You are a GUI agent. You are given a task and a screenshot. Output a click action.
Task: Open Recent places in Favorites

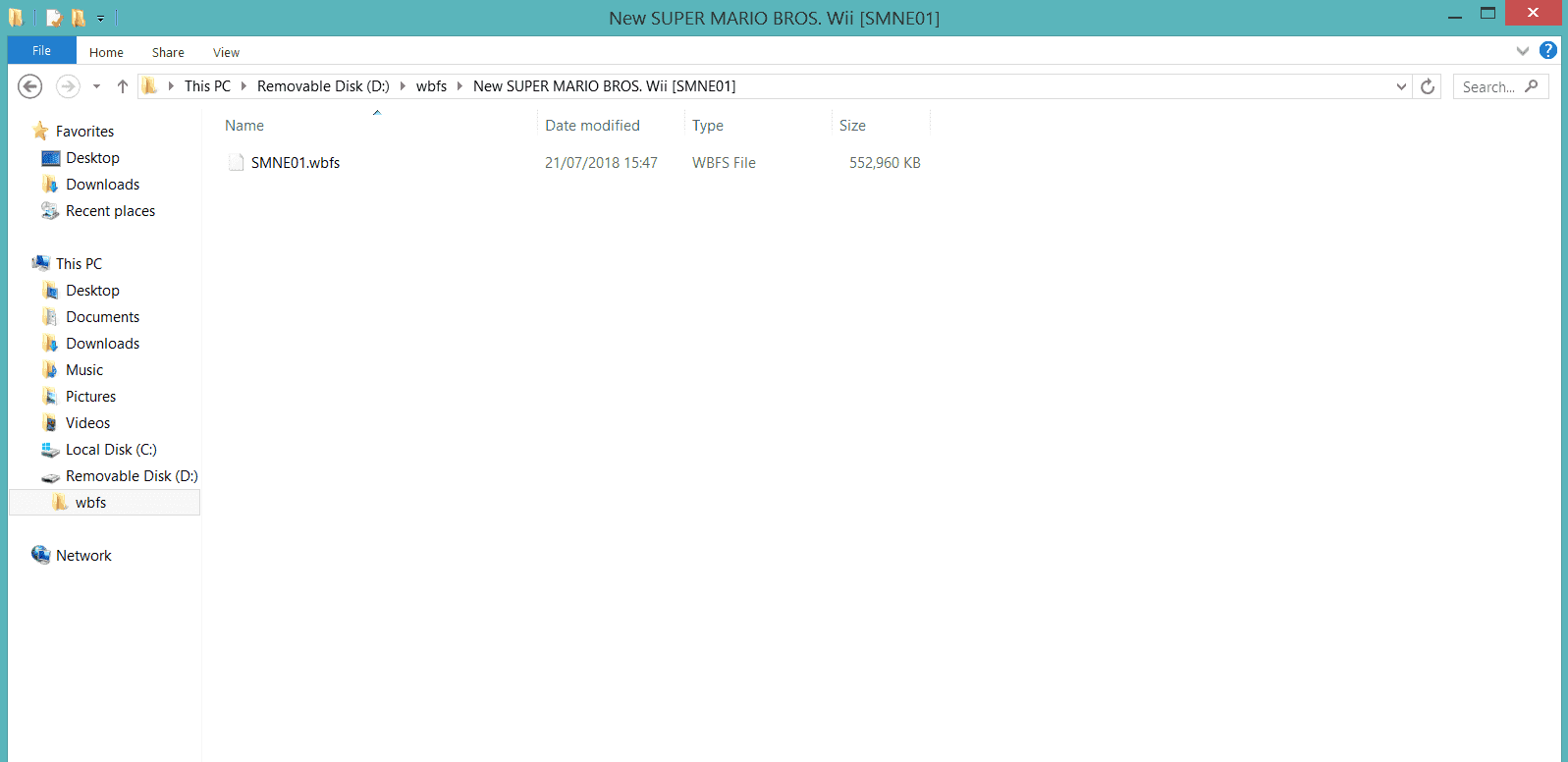[110, 211]
